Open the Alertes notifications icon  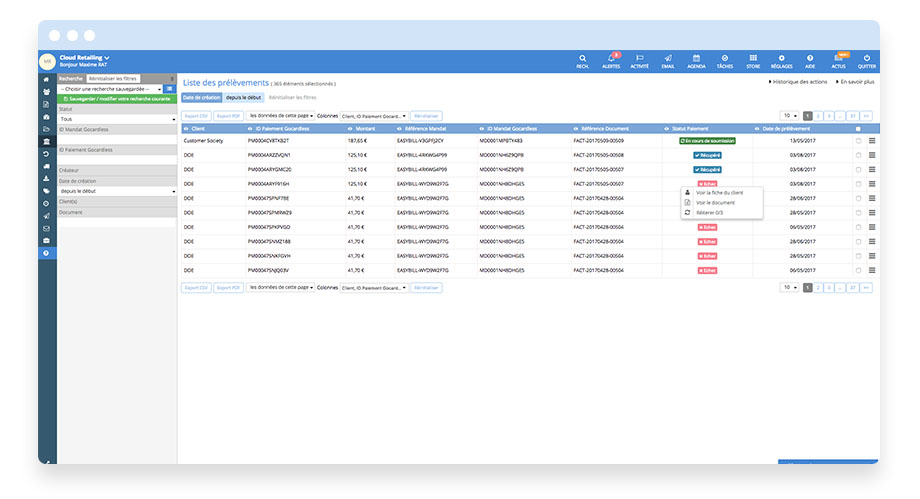[x=610, y=60]
